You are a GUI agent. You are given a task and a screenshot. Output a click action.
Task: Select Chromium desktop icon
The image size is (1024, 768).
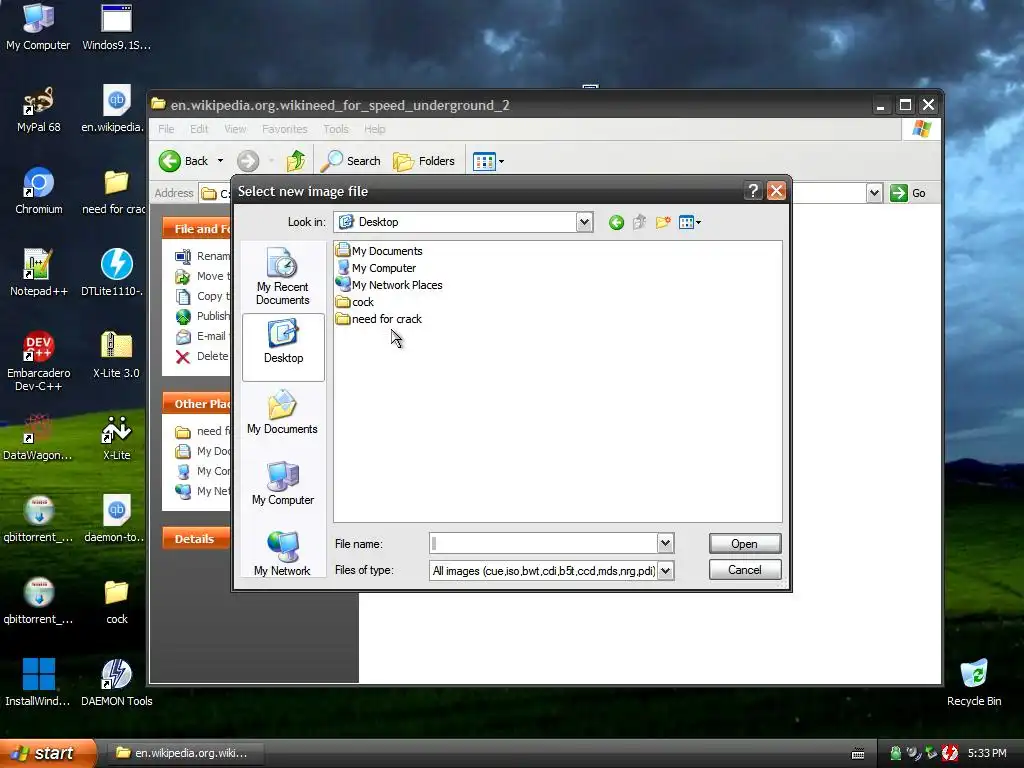click(38, 191)
